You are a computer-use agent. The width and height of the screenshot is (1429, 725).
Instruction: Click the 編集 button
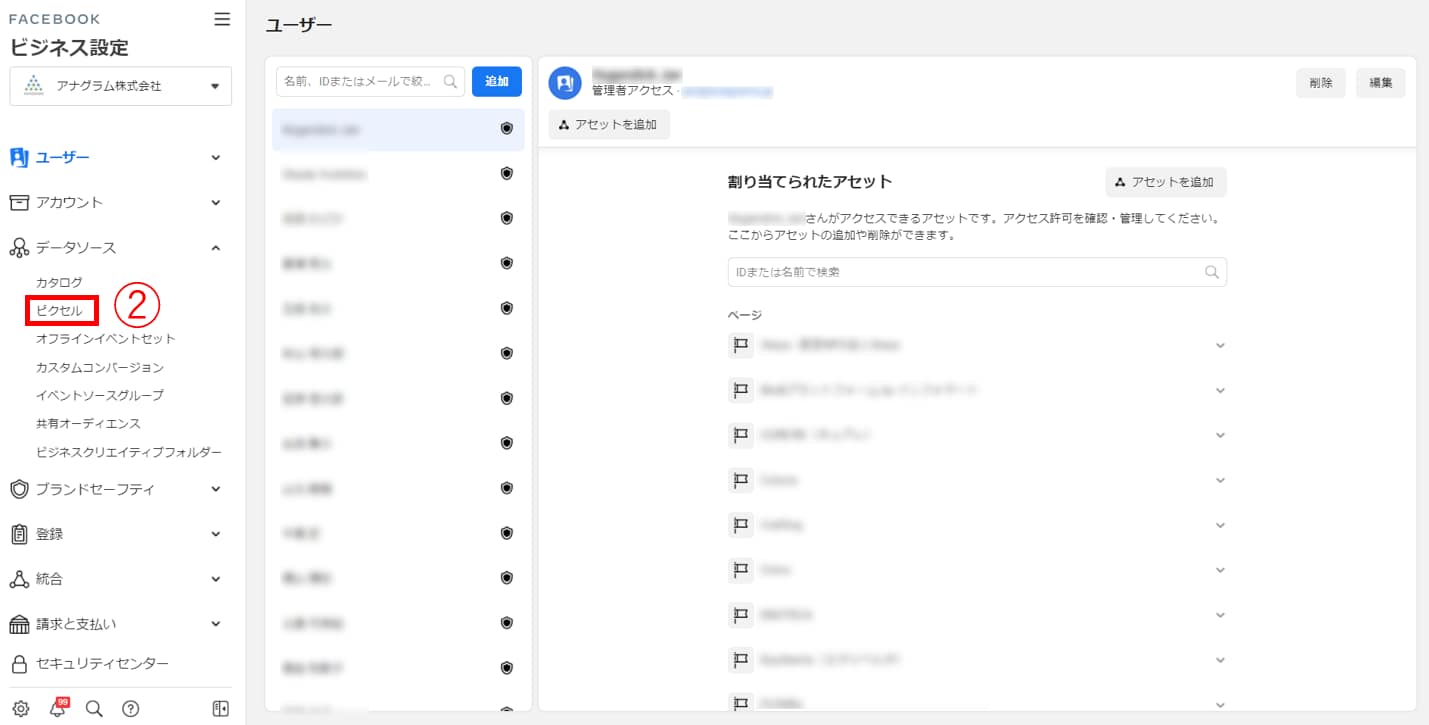tap(1380, 83)
